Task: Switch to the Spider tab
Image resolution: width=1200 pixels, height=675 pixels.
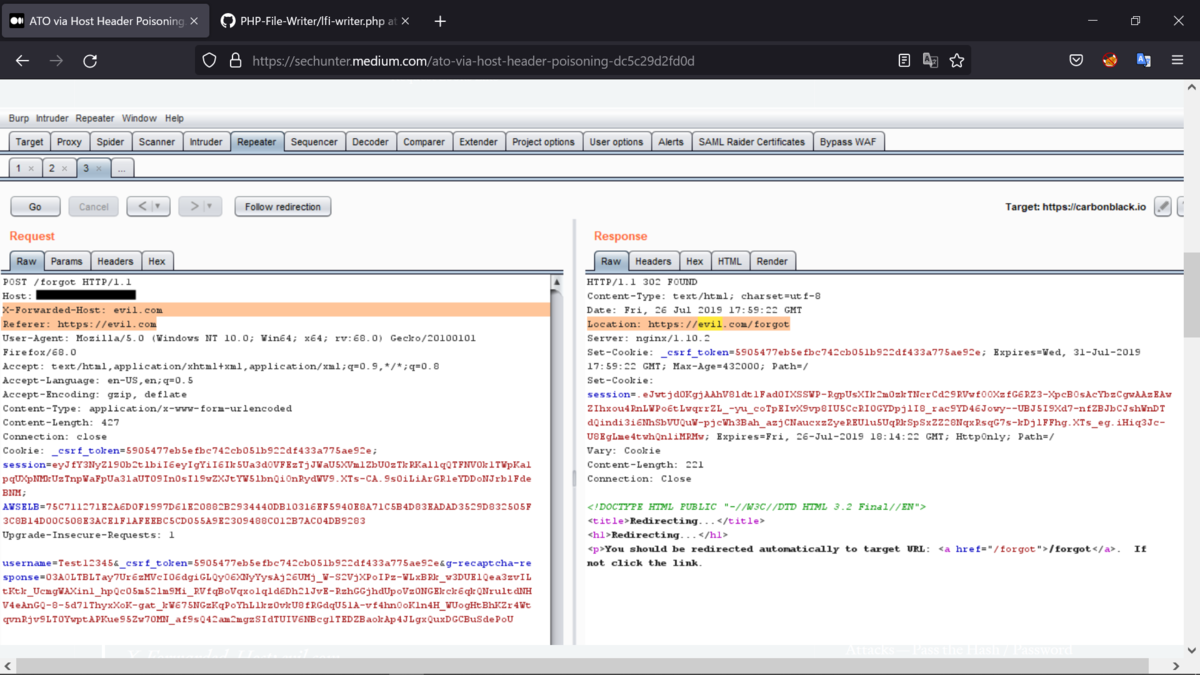Action: (x=110, y=142)
